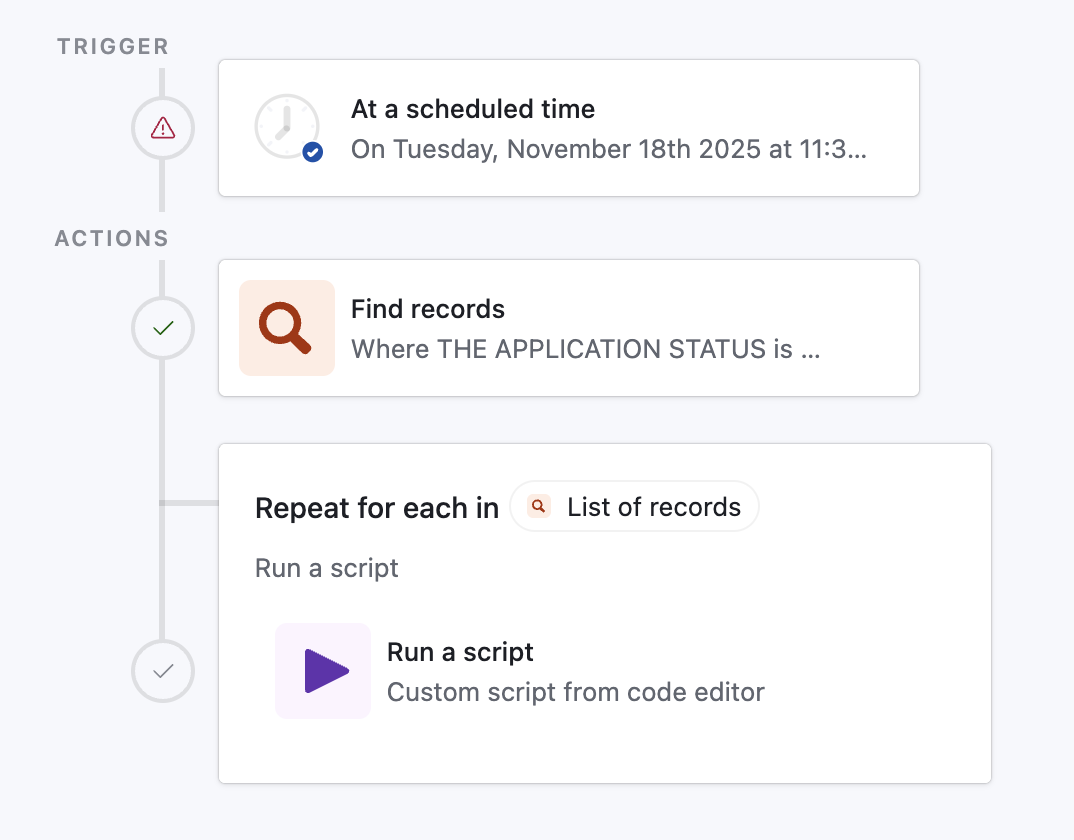
Task: Open the List of records selector
Action: pos(634,506)
